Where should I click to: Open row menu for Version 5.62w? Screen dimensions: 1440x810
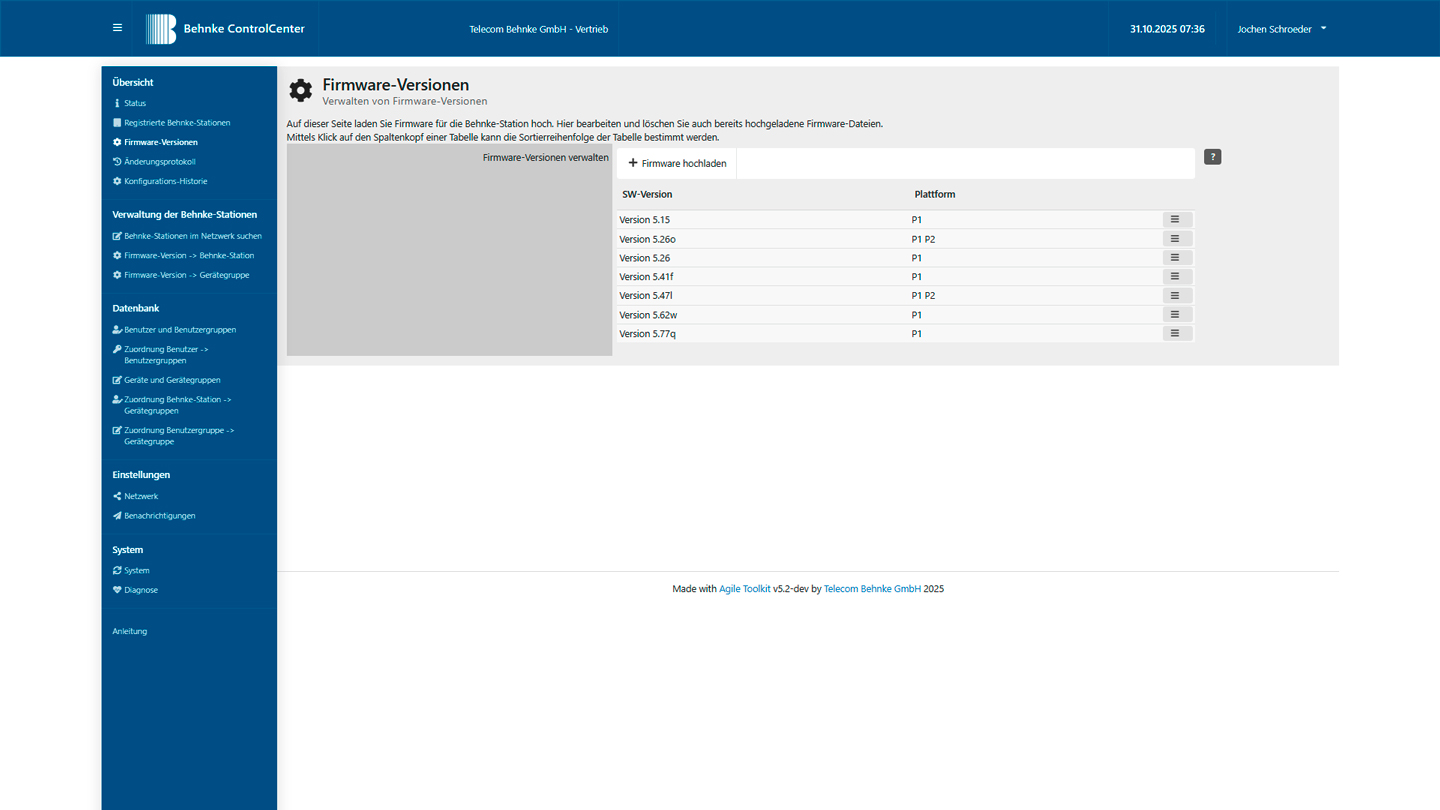[1175, 315]
